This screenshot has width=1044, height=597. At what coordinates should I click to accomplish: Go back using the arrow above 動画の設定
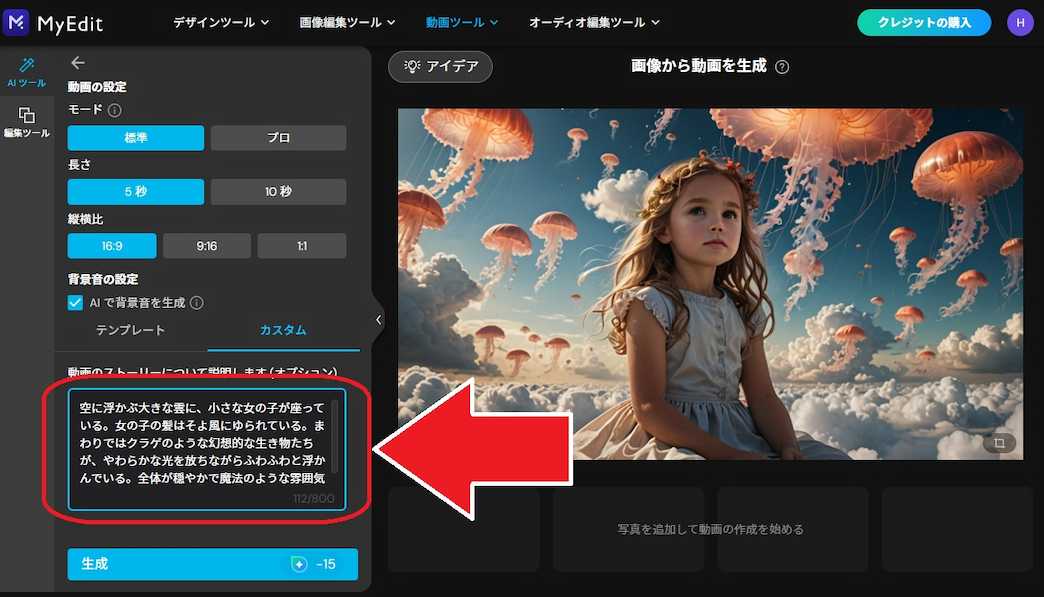point(80,60)
